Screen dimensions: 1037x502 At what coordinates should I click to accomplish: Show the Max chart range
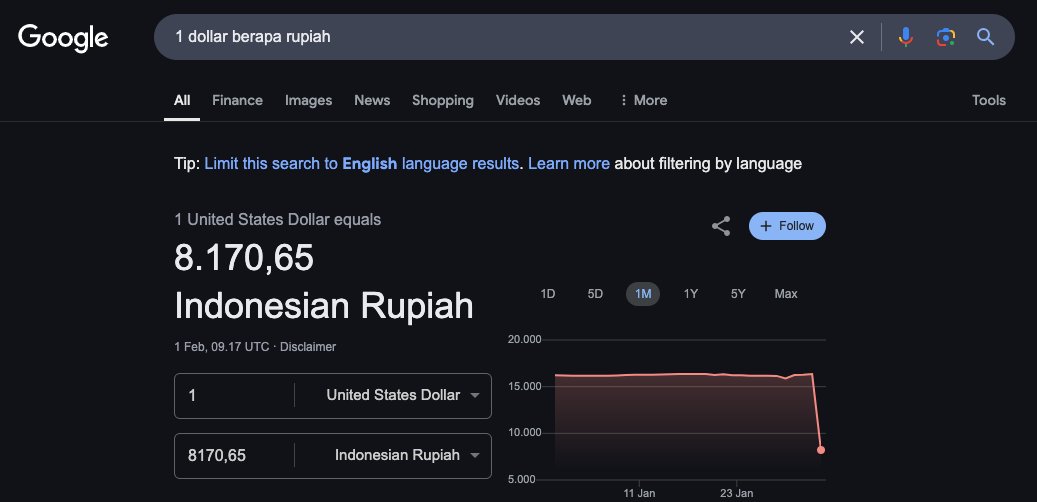786,294
